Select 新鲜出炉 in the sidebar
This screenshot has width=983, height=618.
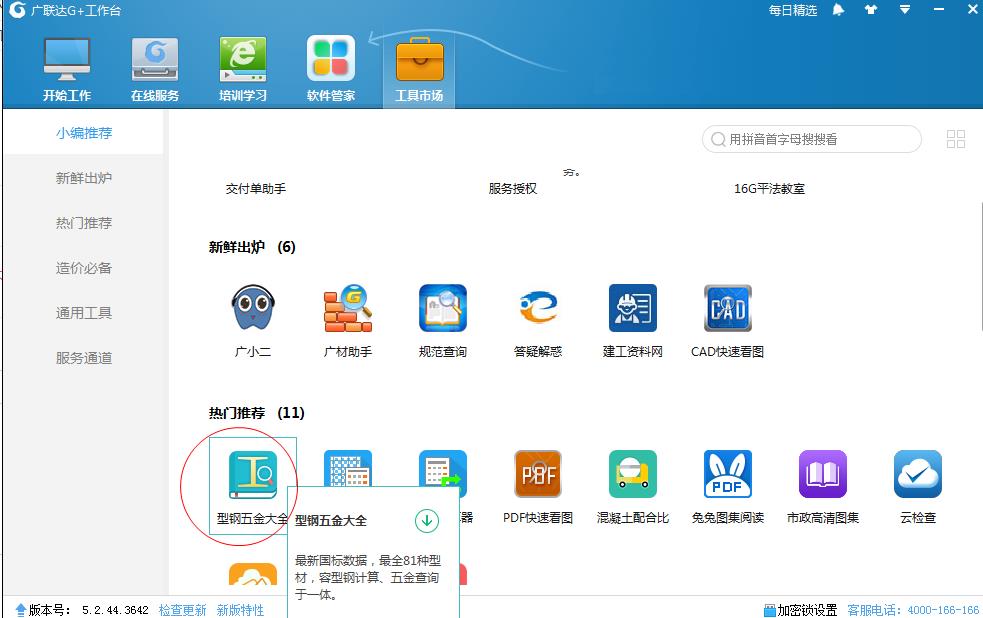[x=84, y=178]
